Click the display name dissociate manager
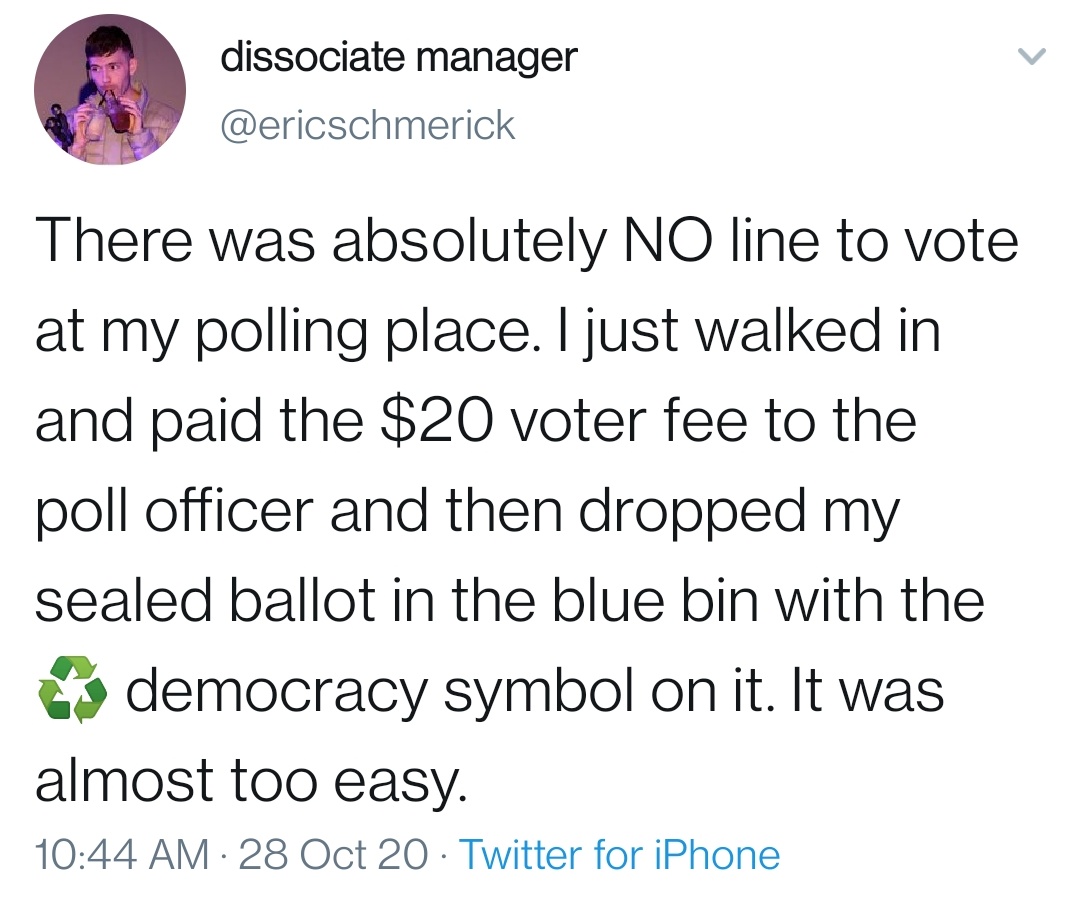1080x900 pixels. click(x=399, y=58)
